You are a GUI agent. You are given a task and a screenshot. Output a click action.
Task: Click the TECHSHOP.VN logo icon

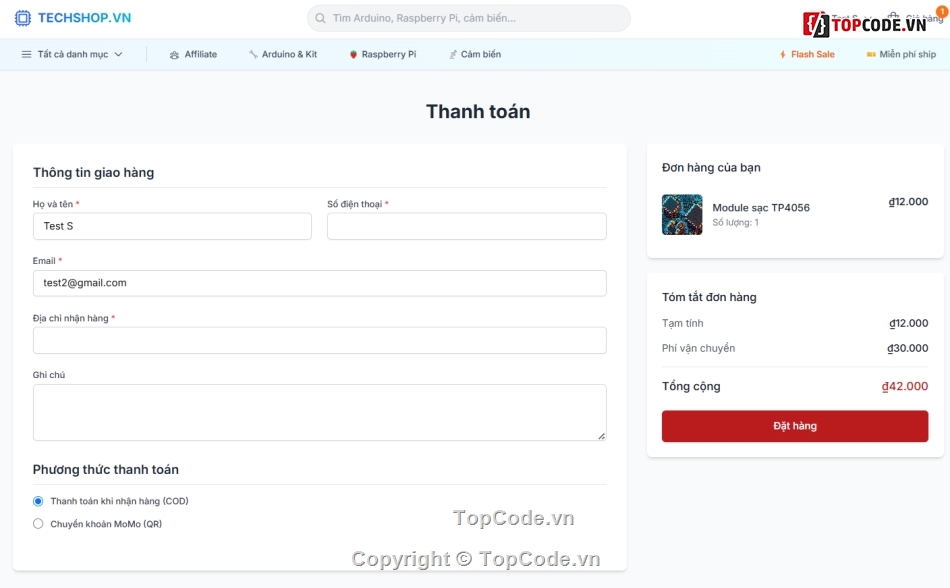pyautogui.click(x=23, y=17)
